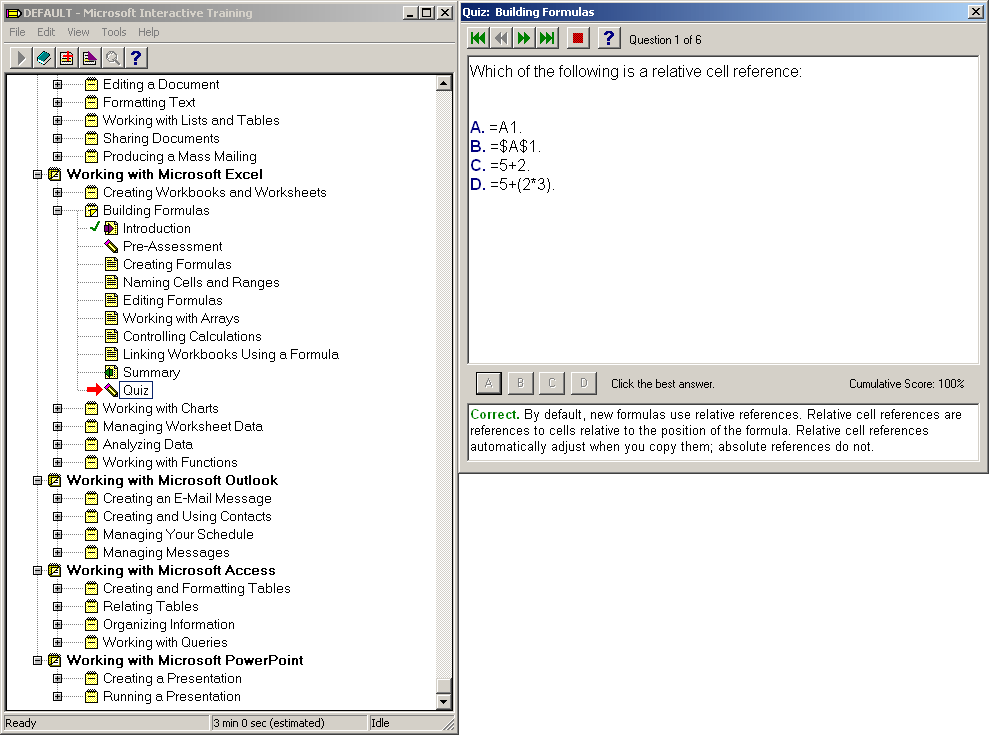This screenshot has width=989, height=735.
Task: Select answer option A. =A1
Action: click(496, 127)
